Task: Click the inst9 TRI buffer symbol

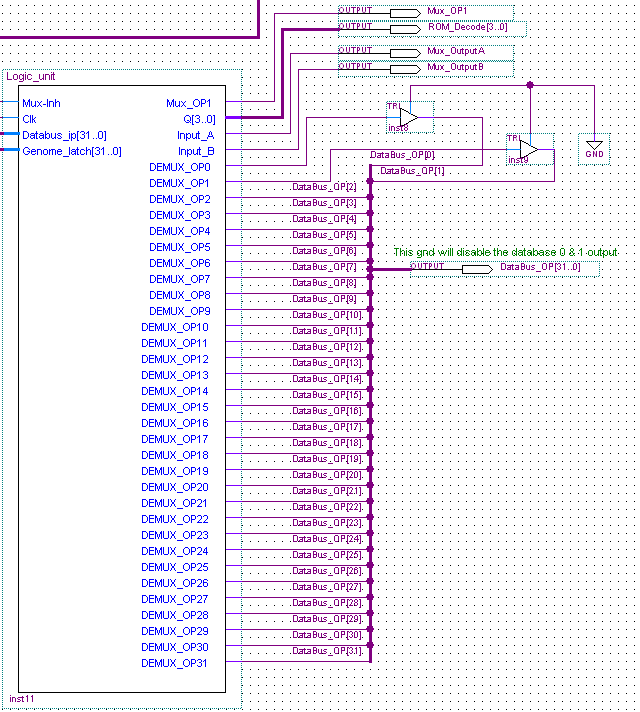Action: click(528, 149)
